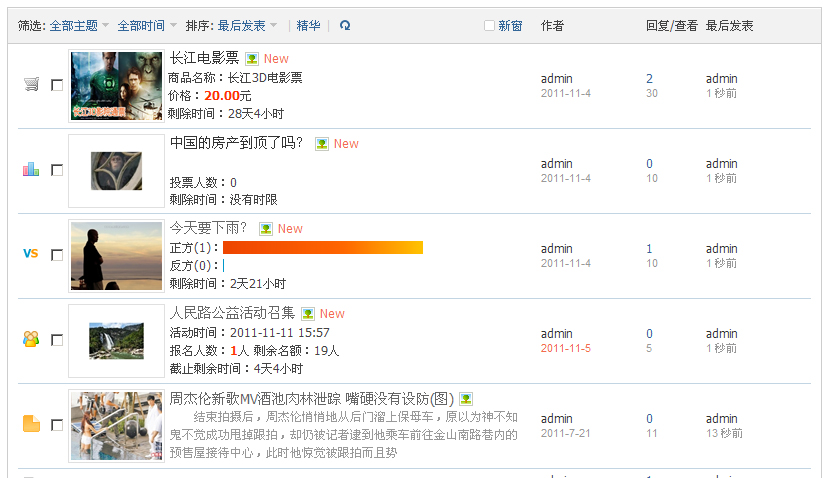
Task: Click the silhouette thumbnail of 今天要下雨 thread
Action: click(117, 256)
